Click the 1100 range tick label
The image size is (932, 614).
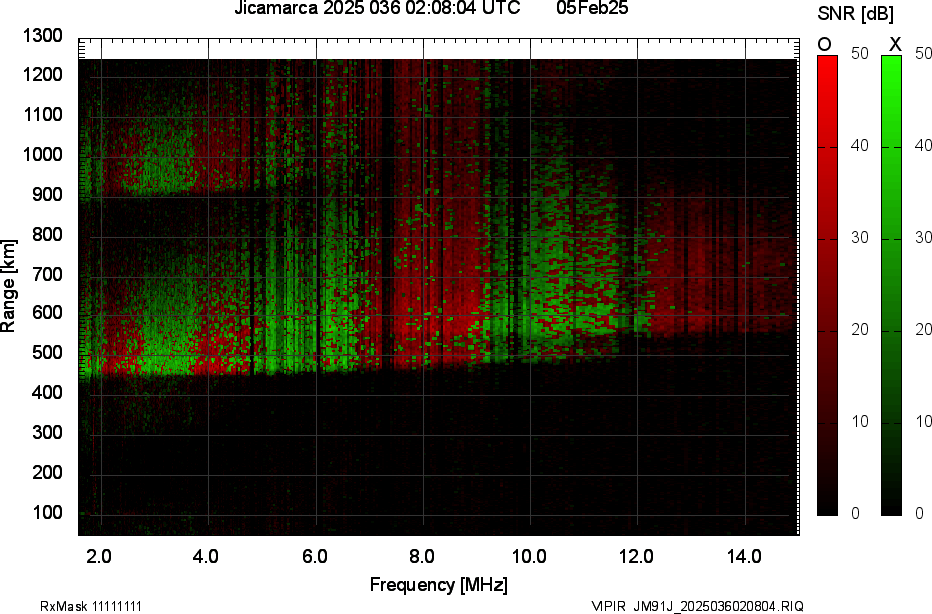[x=43, y=115]
